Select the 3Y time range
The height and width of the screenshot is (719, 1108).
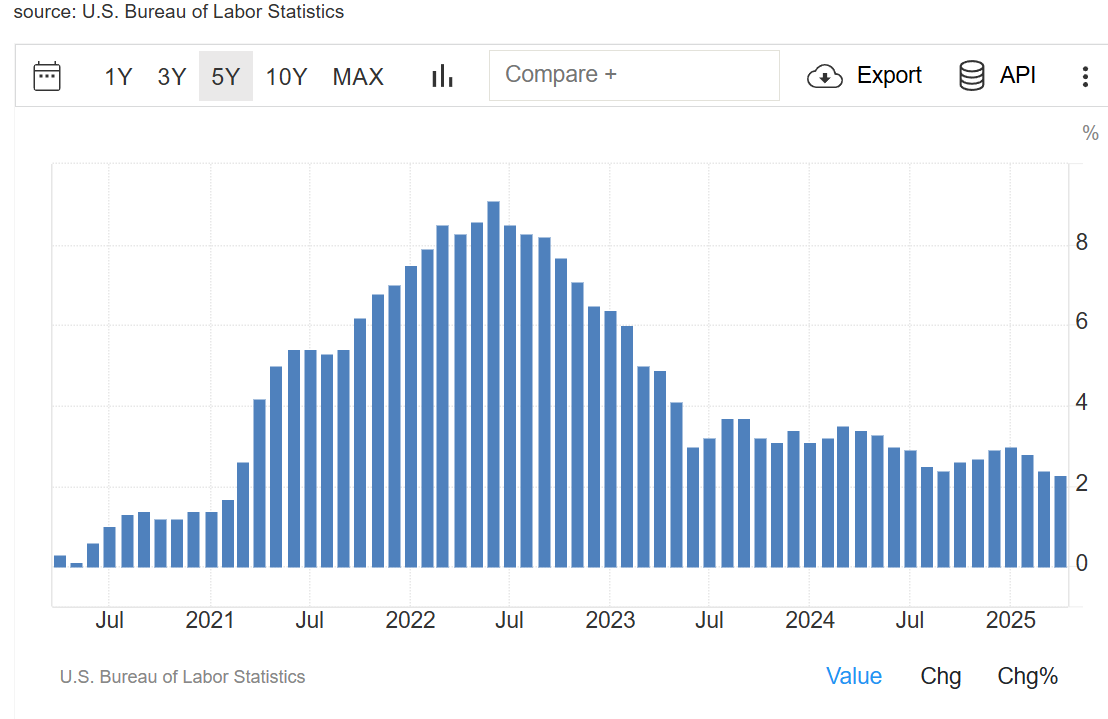point(171,76)
